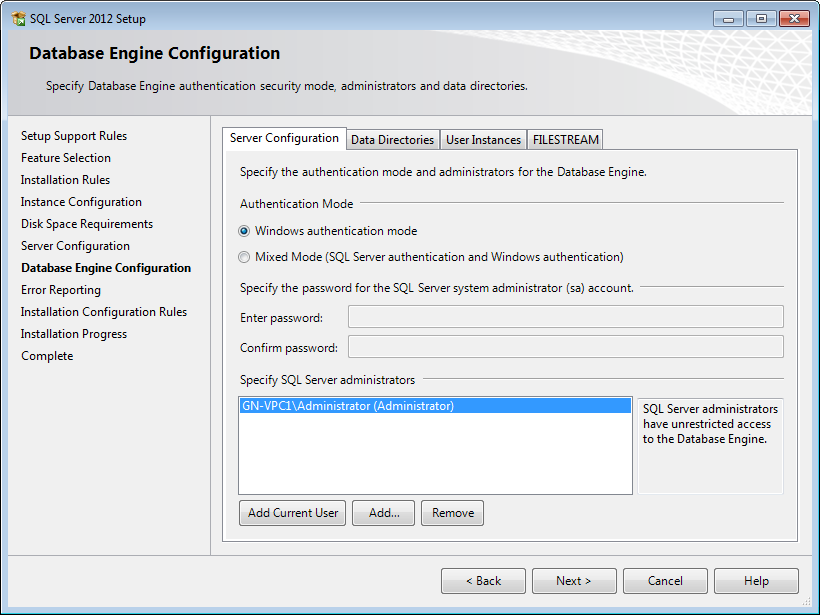Click the Add Current User button
The height and width of the screenshot is (615, 820).
[293, 513]
